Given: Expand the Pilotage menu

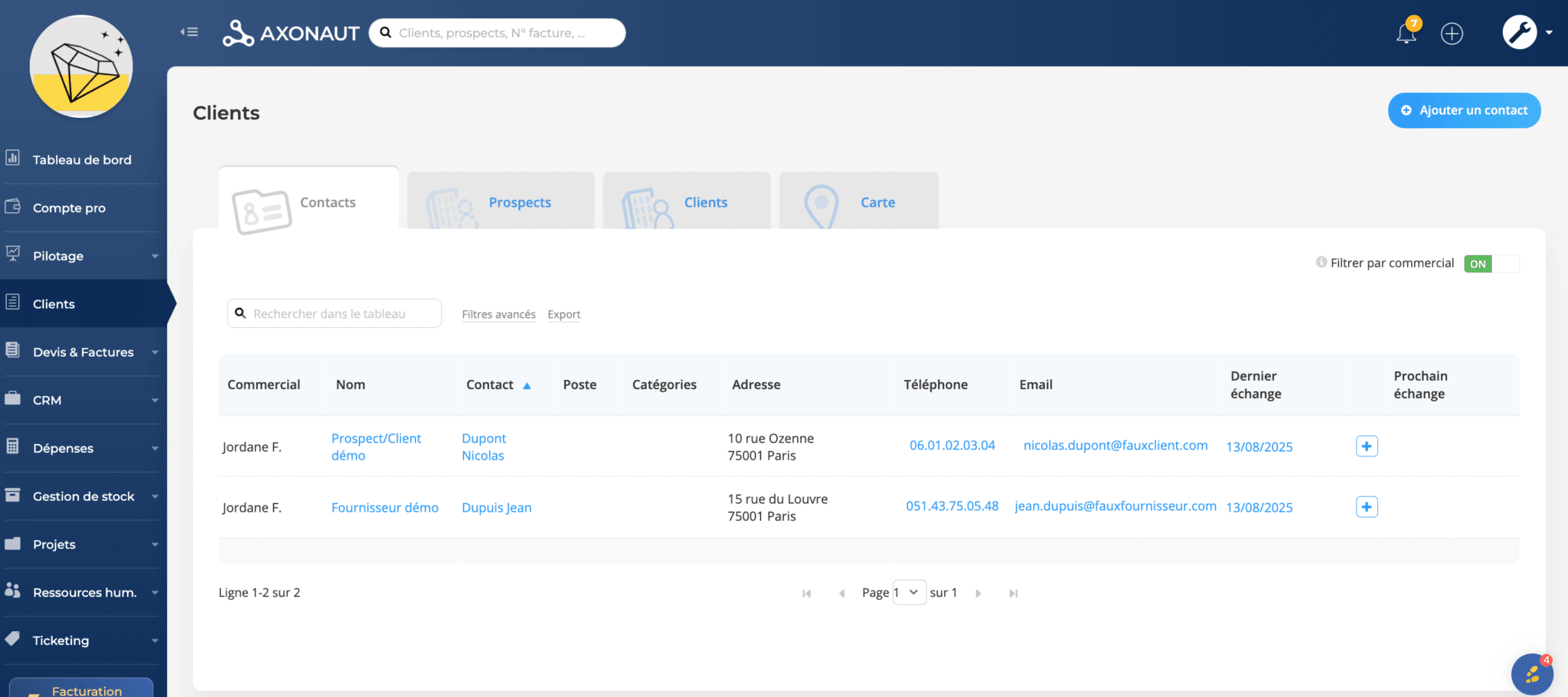Looking at the screenshot, I should (58, 256).
